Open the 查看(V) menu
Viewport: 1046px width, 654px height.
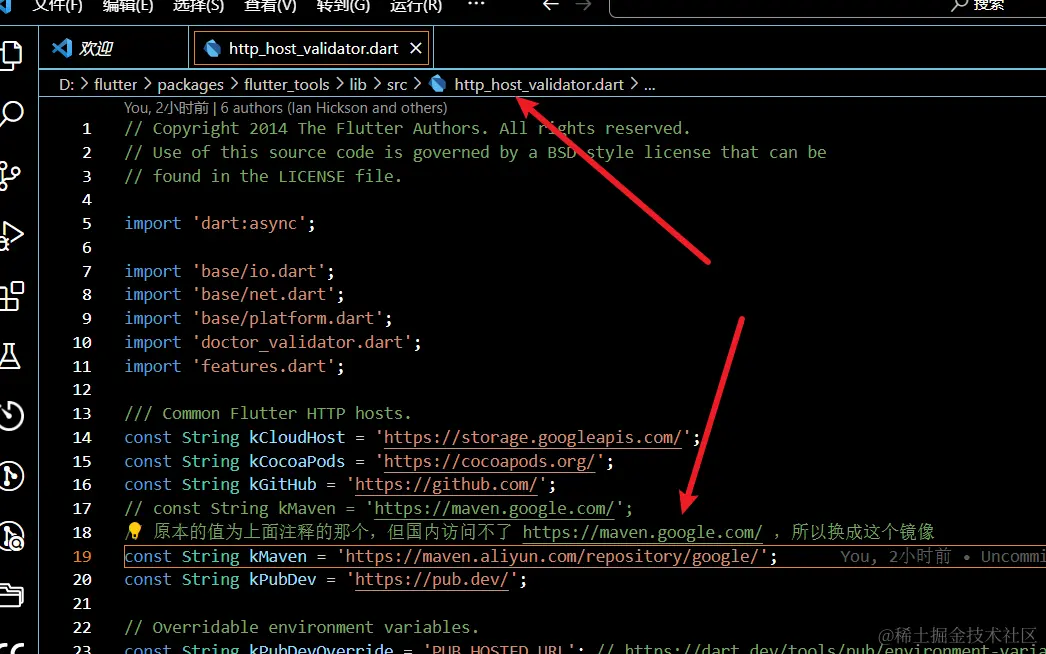point(270,5)
